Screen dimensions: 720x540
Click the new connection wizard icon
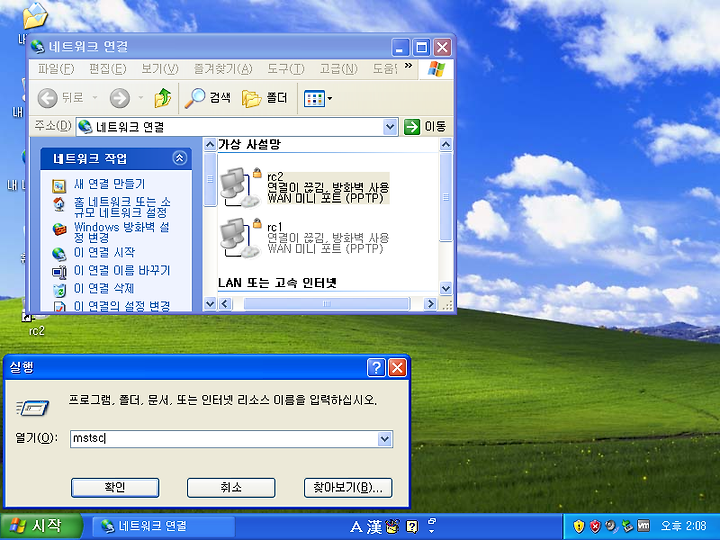click(x=59, y=186)
